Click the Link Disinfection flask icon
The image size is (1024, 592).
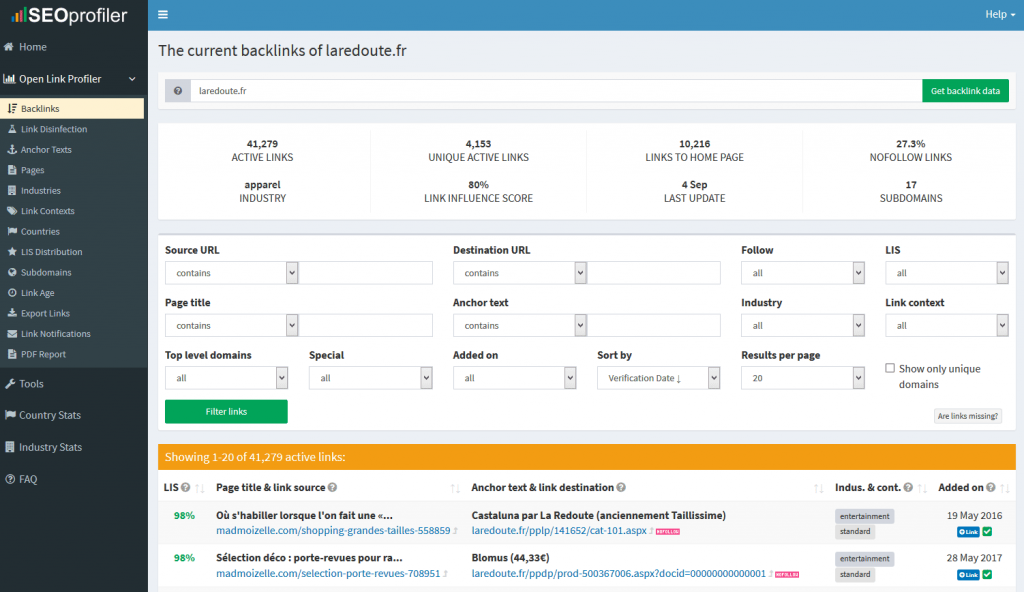point(12,129)
